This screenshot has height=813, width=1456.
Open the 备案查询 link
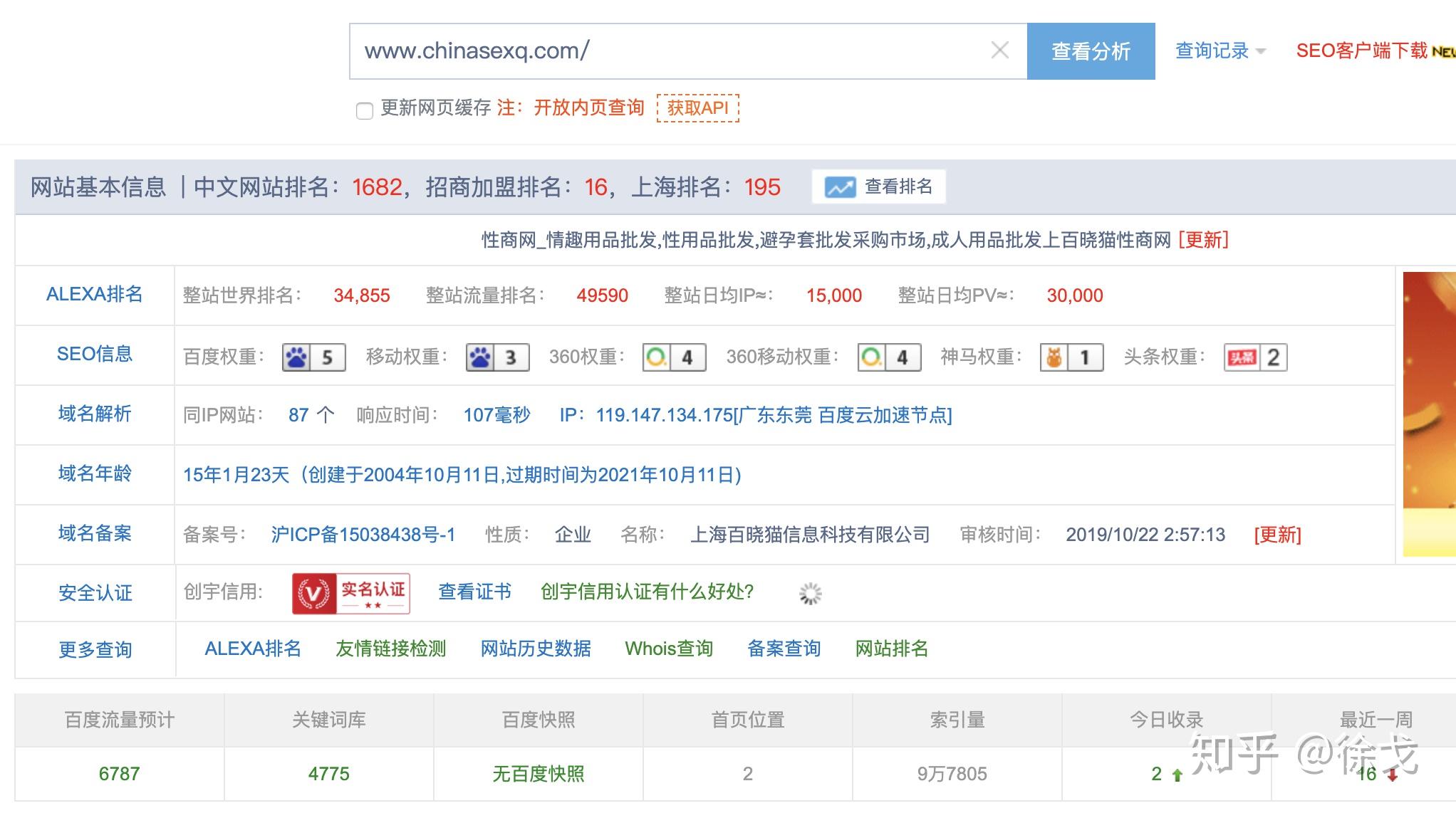click(784, 649)
